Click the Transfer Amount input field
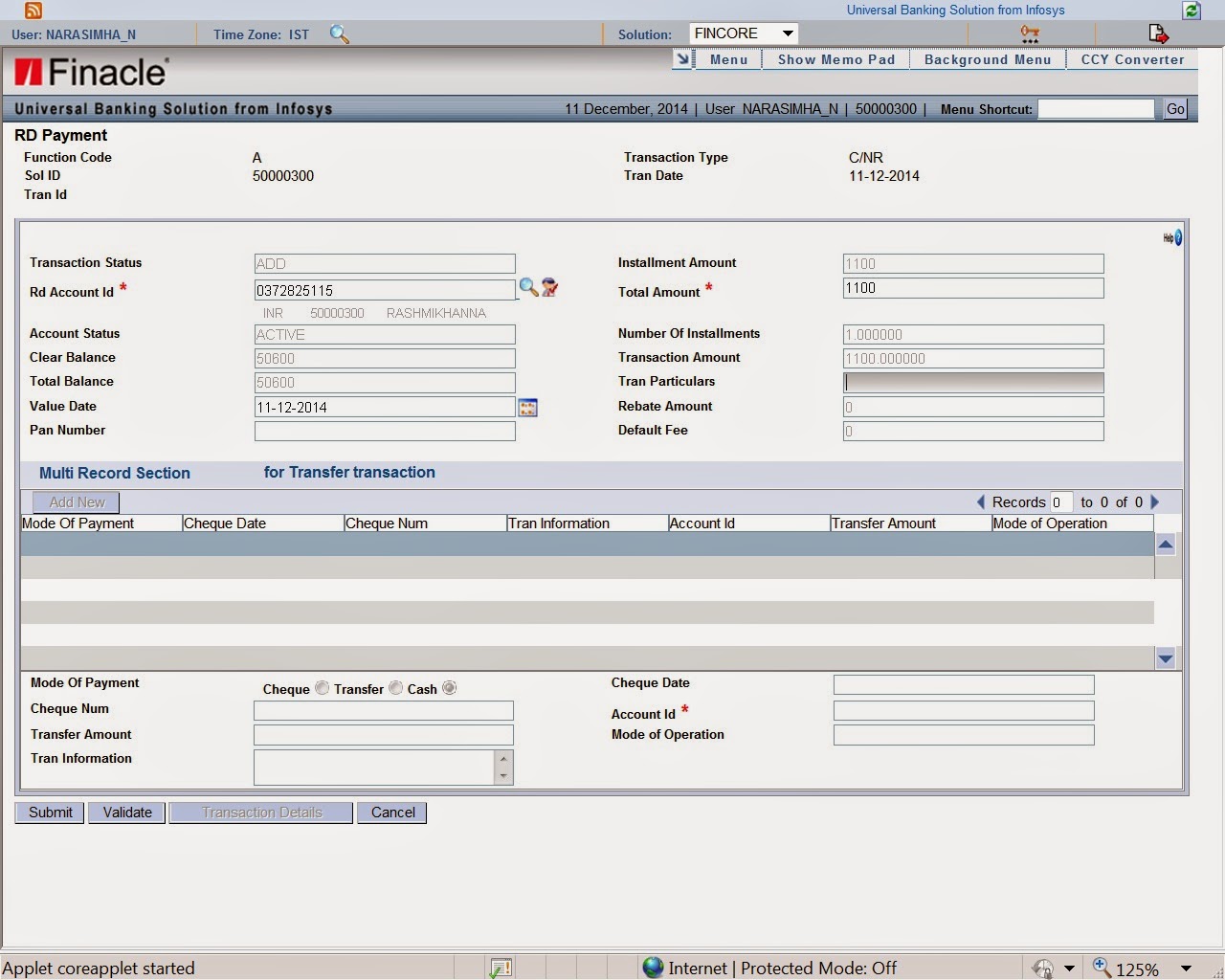 [x=384, y=735]
